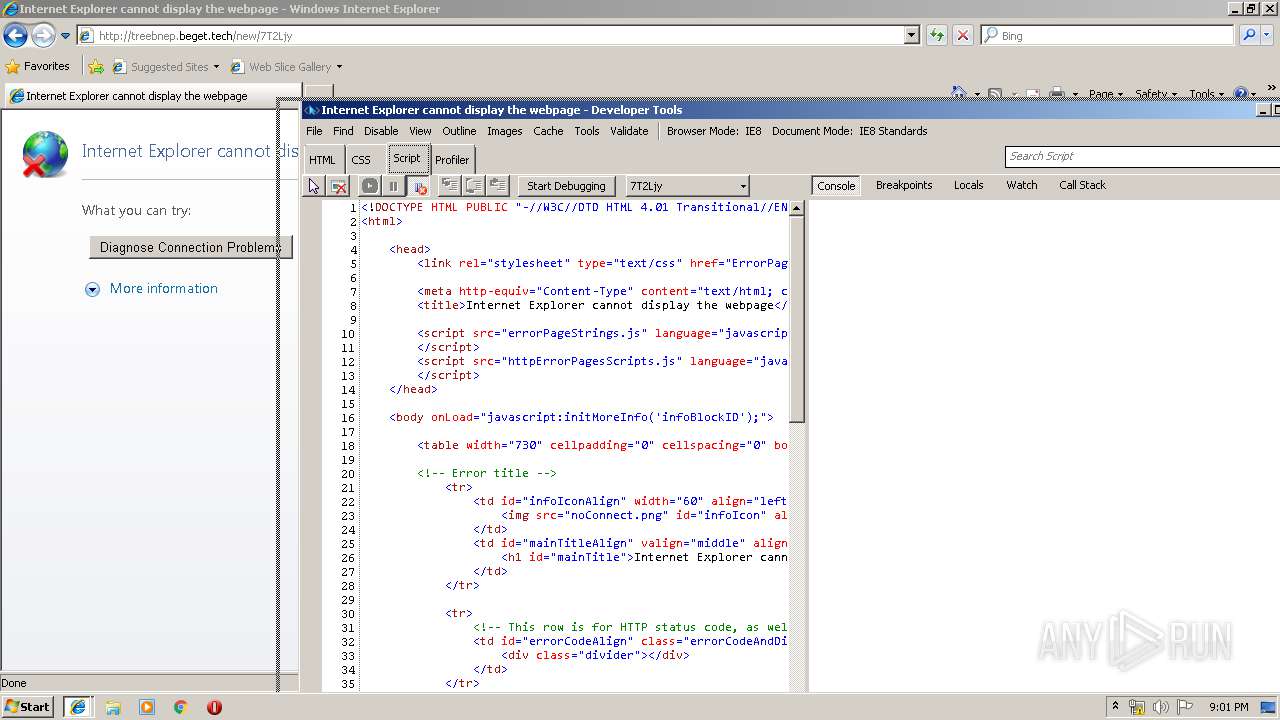
Task: Open the Suggested Sites link
Action: [165, 67]
